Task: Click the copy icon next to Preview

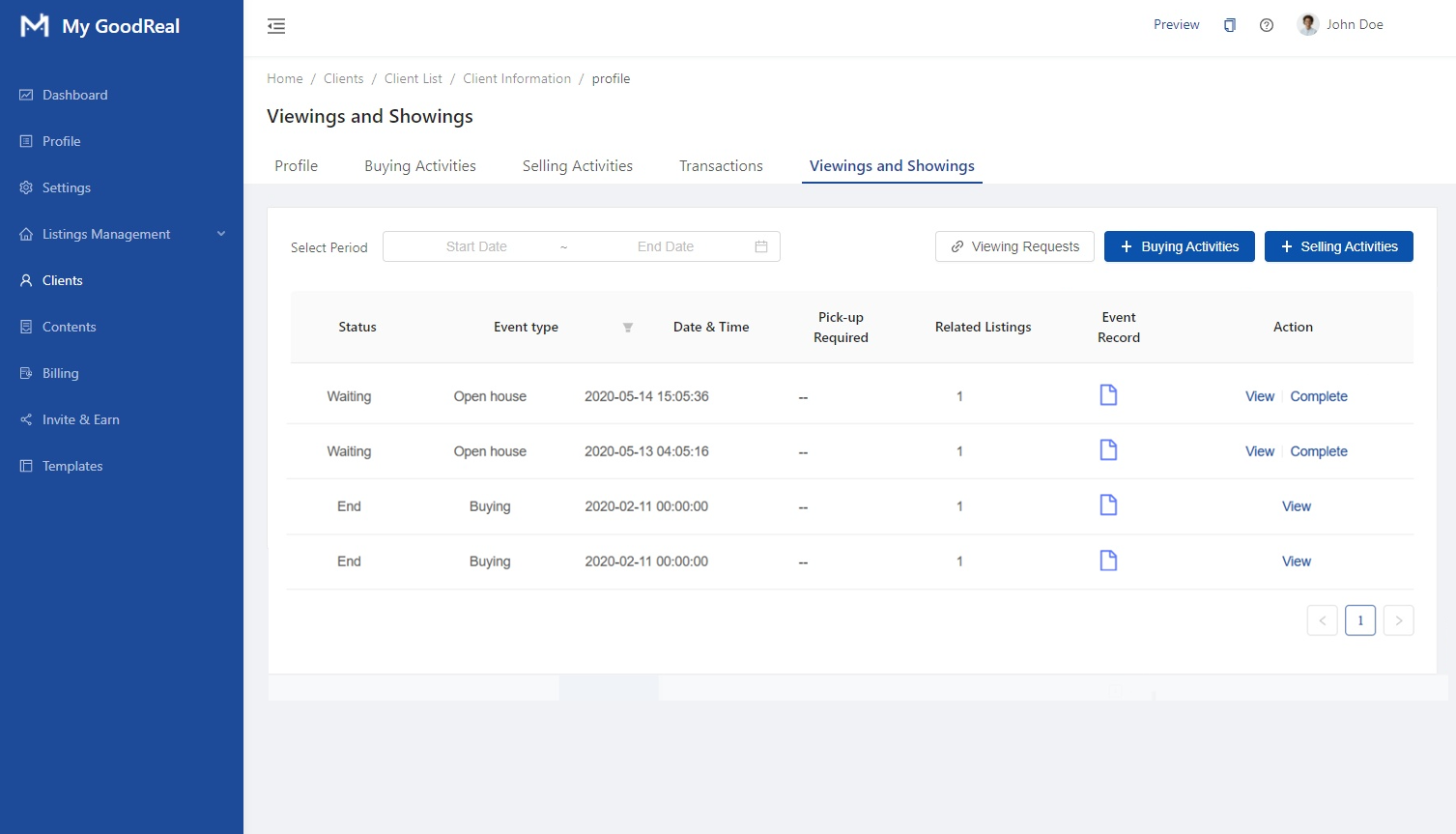Action: (x=1229, y=25)
